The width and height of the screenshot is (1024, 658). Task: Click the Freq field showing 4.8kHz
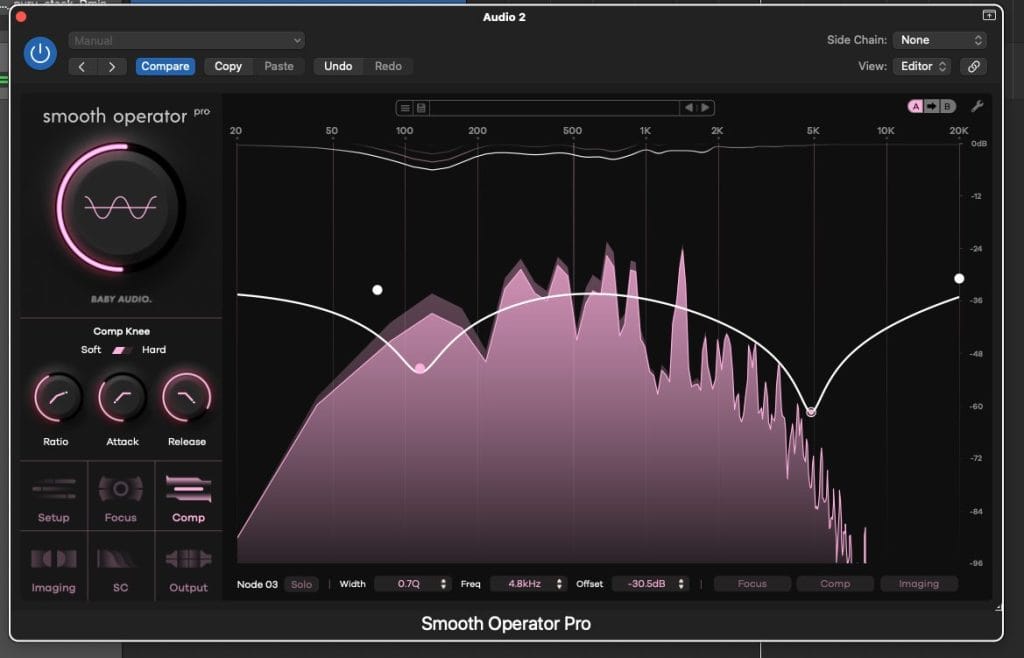click(527, 584)
